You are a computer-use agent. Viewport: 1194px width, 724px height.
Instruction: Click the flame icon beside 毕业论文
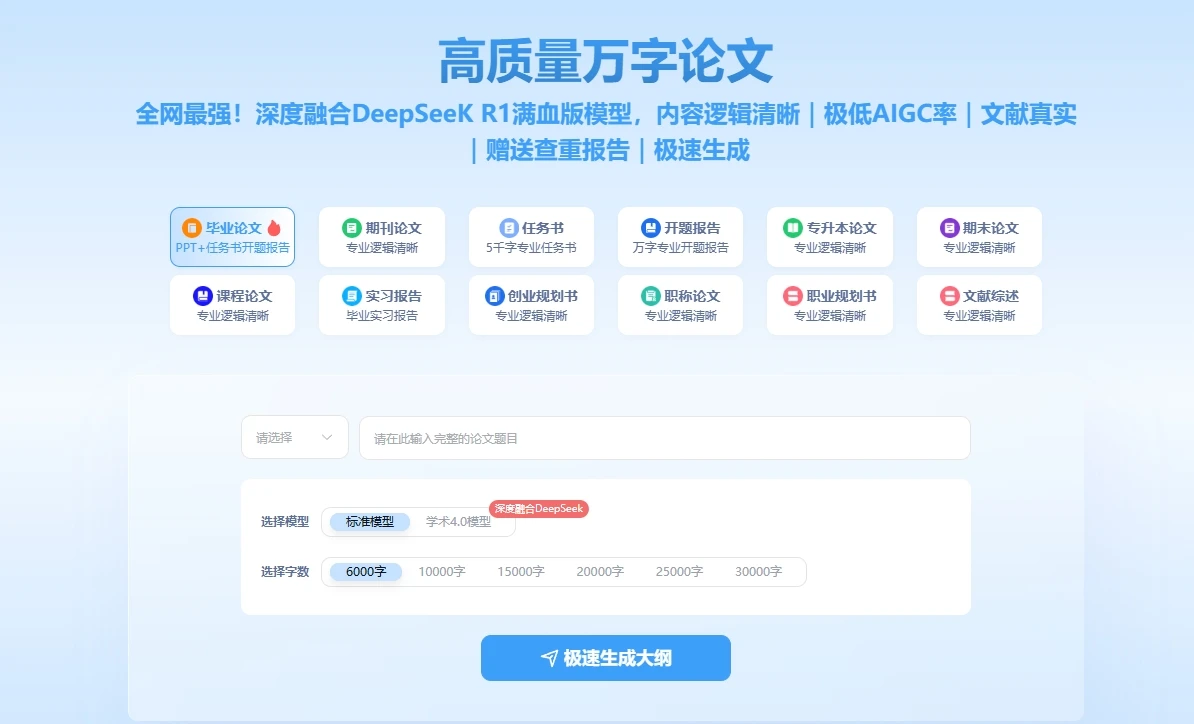click(x=274, y=228)
